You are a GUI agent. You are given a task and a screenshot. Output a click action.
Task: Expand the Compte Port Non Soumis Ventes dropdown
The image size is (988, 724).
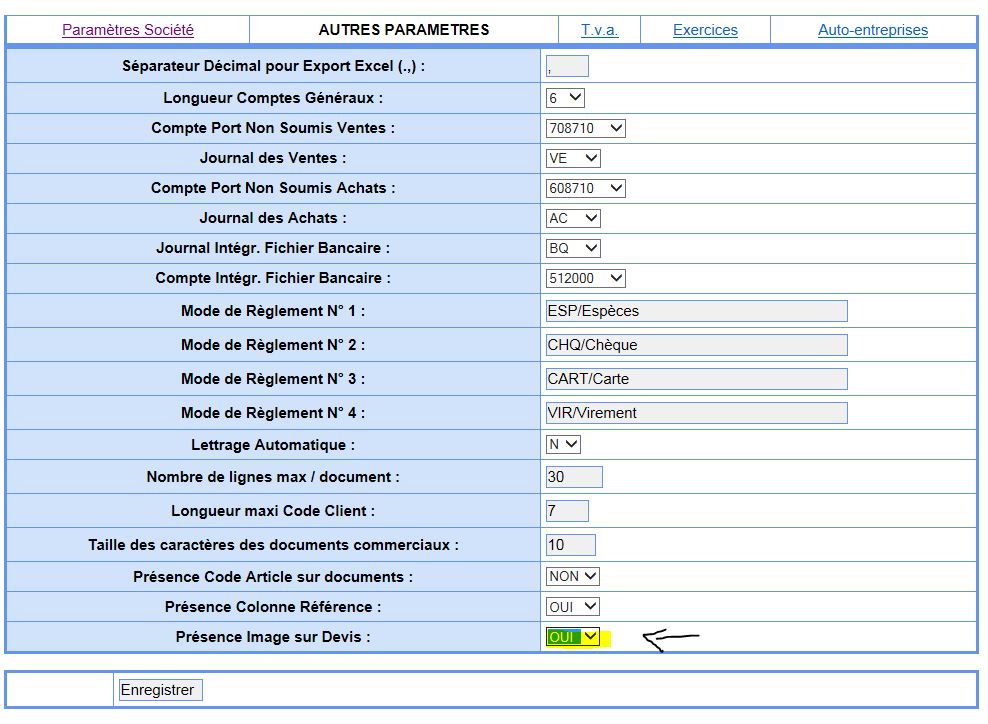tap(585, 128)
